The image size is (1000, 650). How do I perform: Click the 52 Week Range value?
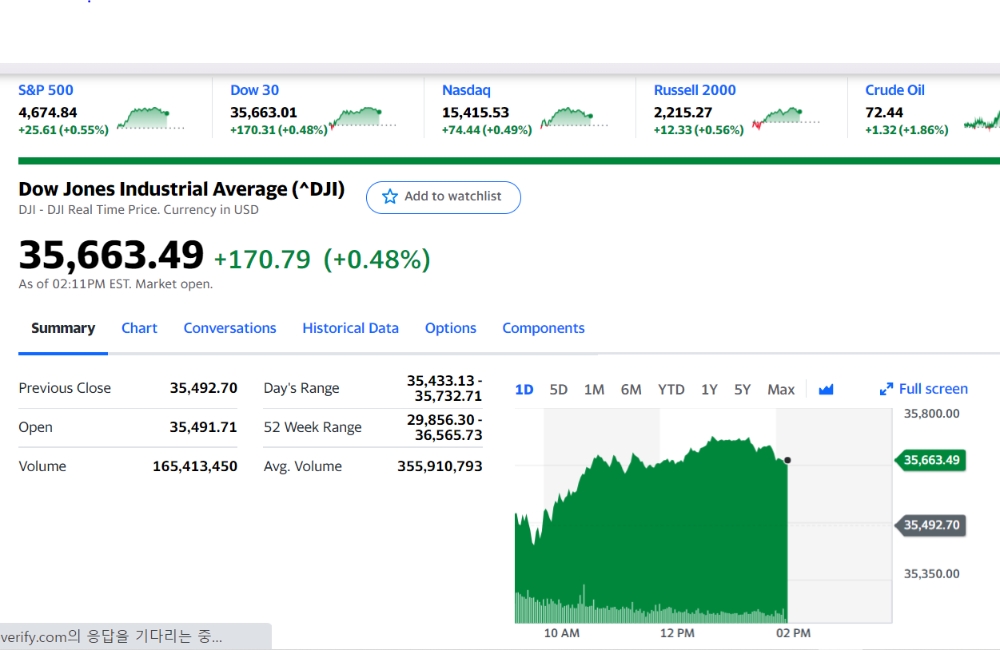(445, 427)
